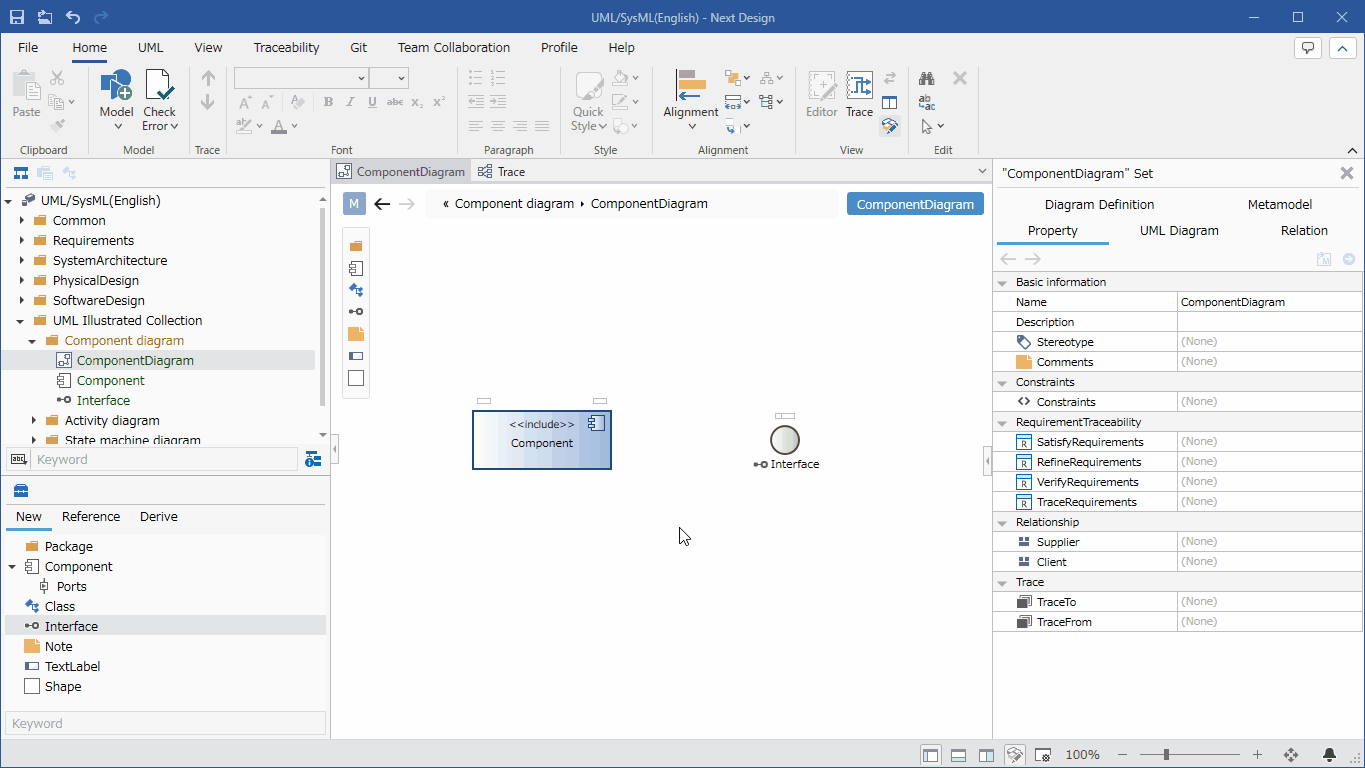Open the File menu
The width and height of the screenshot is (1365, 768).
(x=28, y=47)
